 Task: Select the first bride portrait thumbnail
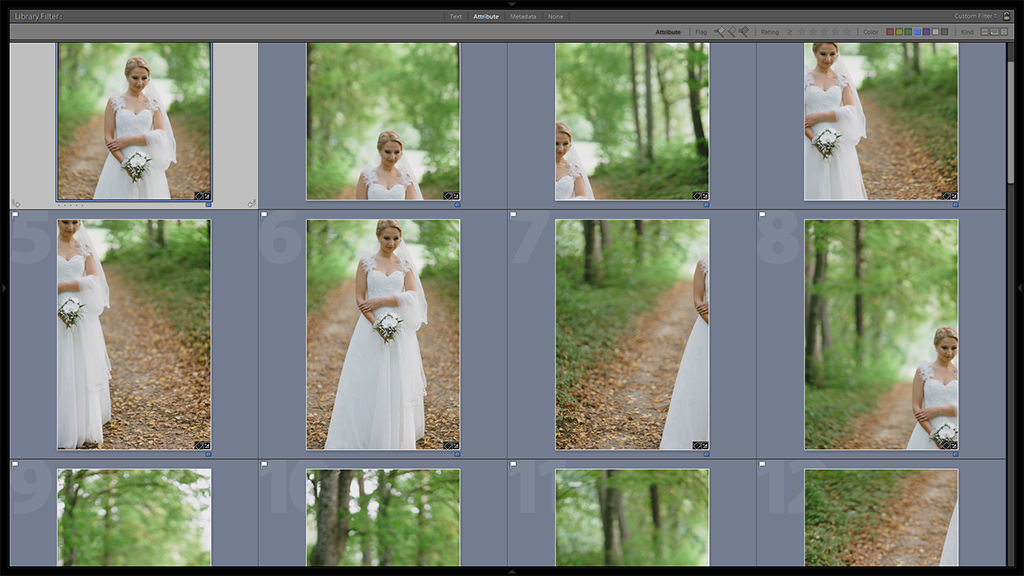point(134,121)
